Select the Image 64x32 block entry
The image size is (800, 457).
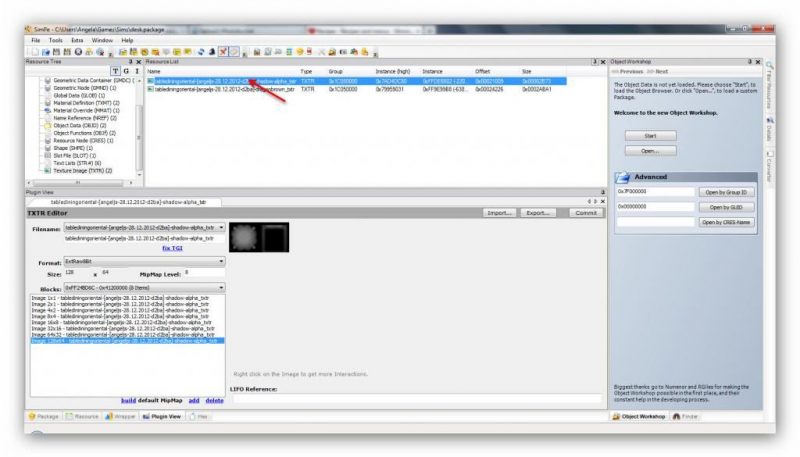click(x=120, y=334)
